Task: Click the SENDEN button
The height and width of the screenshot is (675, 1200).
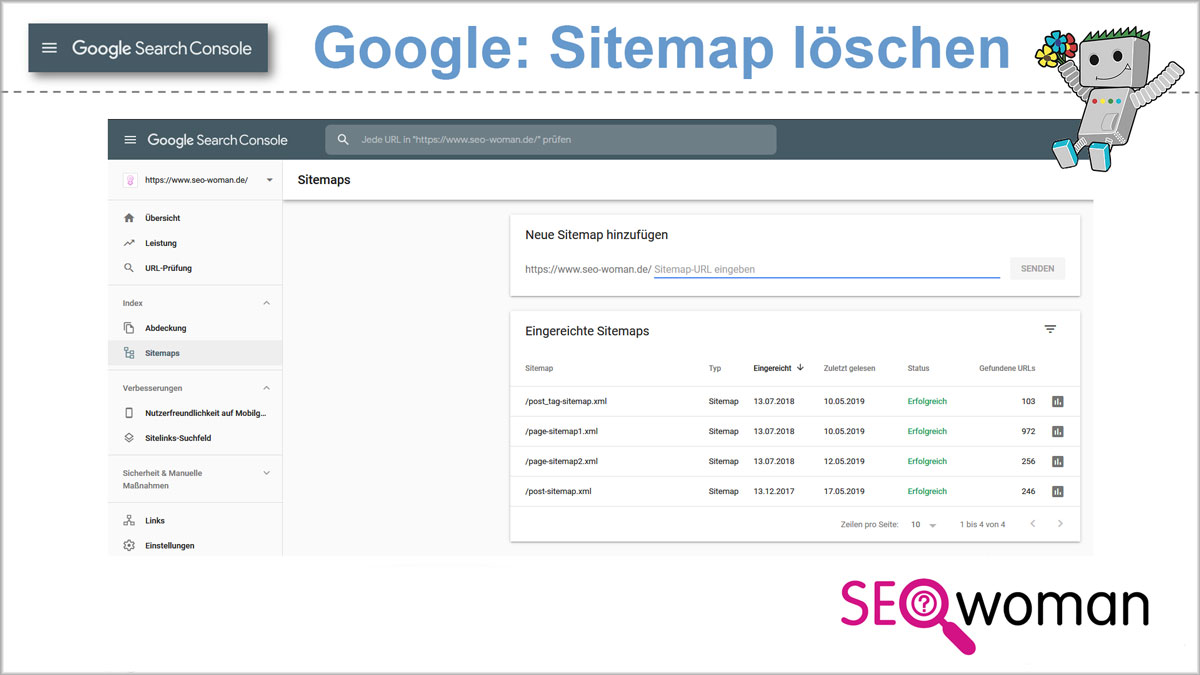Action: pyautogui.click(x=1037, y=268)
